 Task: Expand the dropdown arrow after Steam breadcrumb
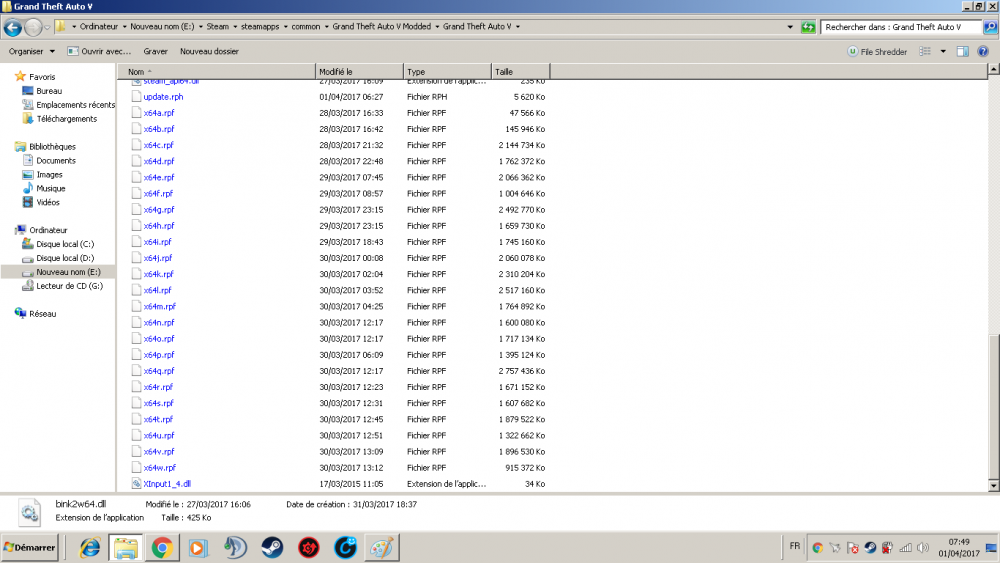(235, 27)
